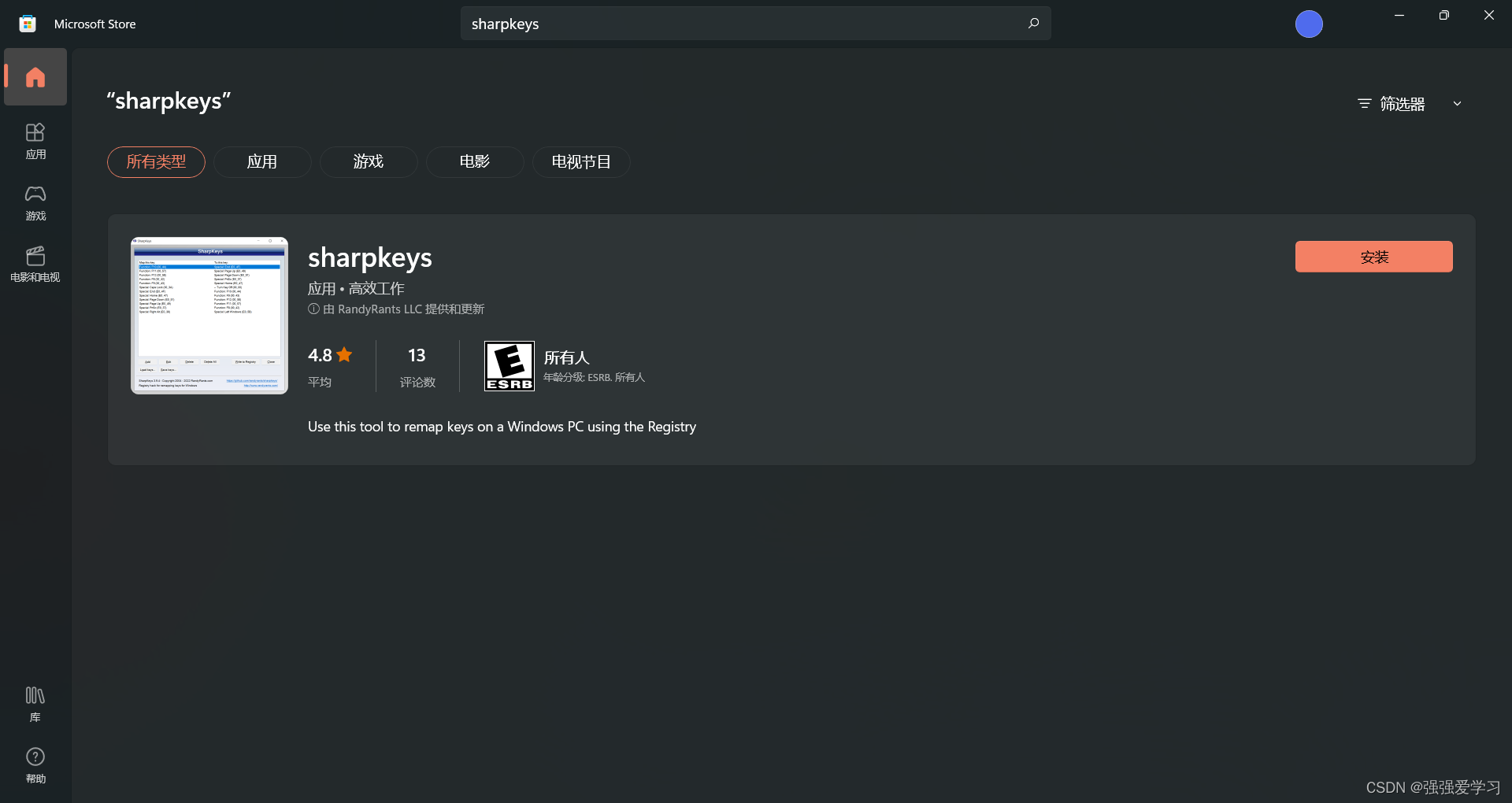Open the sharpkeys app title
Viewport: 1512px width, 803px height.
pos(370,258)
